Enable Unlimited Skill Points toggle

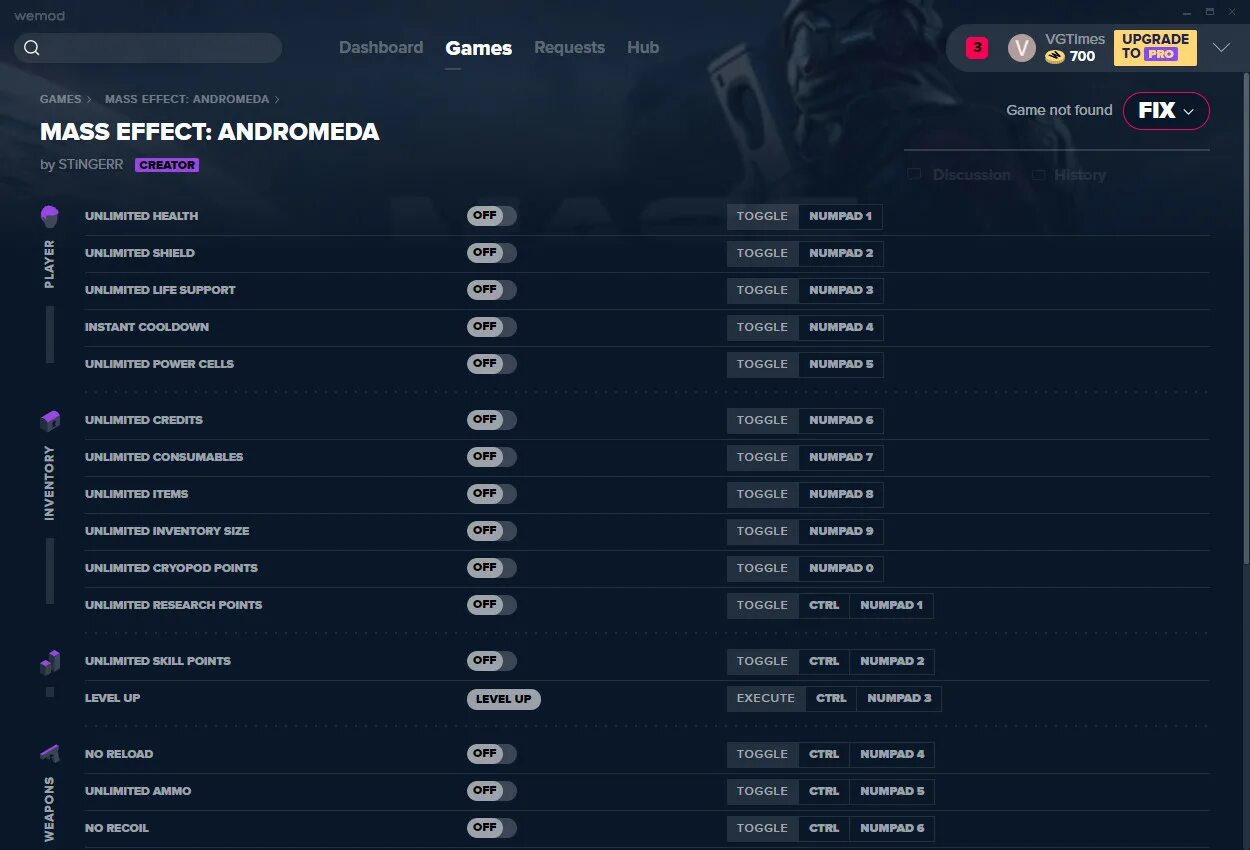492,661
